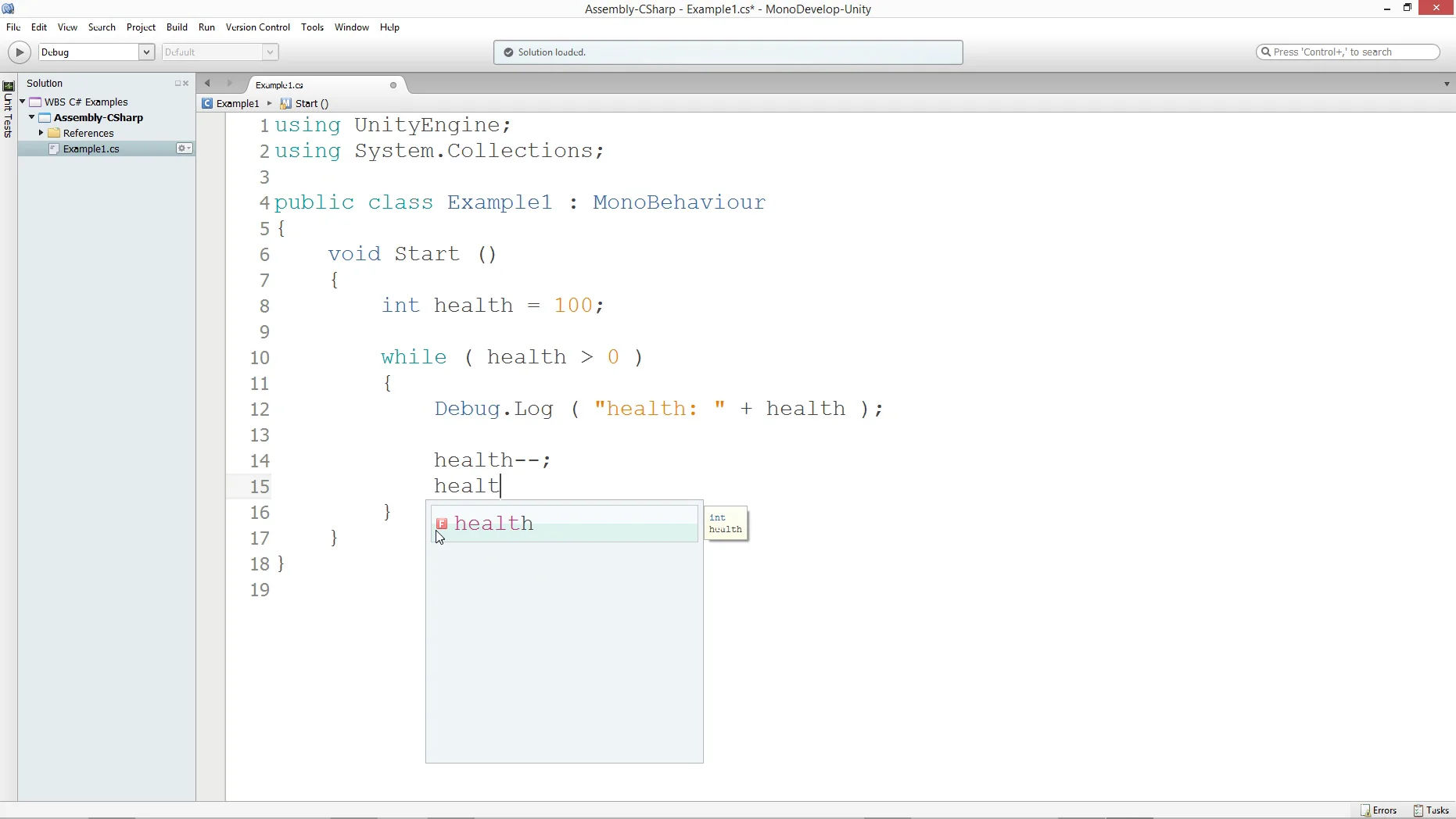Close the Example1.cs tab via dot button
The image size is (1456, 819).
[393, 85]
